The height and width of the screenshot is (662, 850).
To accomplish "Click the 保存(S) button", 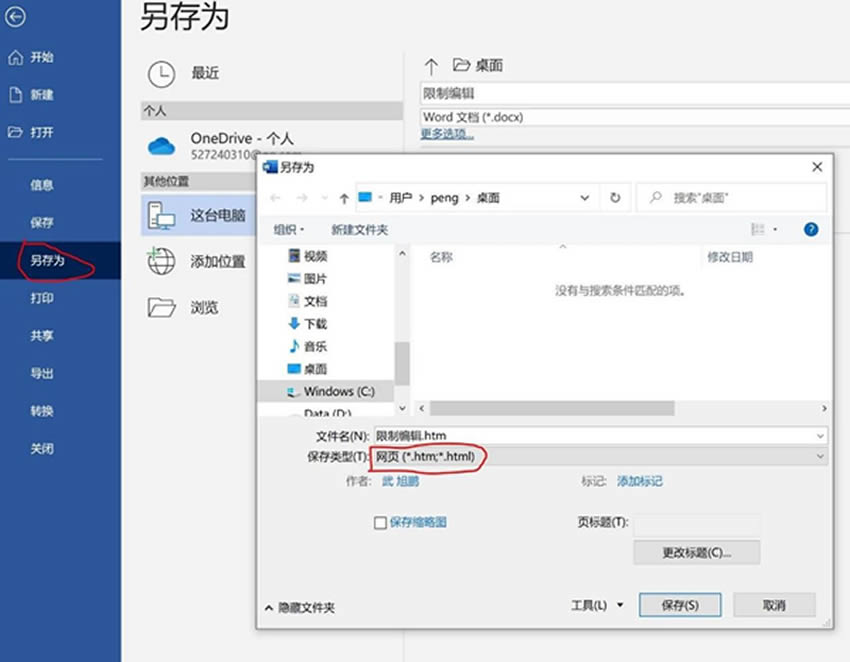I will point(680,605).
